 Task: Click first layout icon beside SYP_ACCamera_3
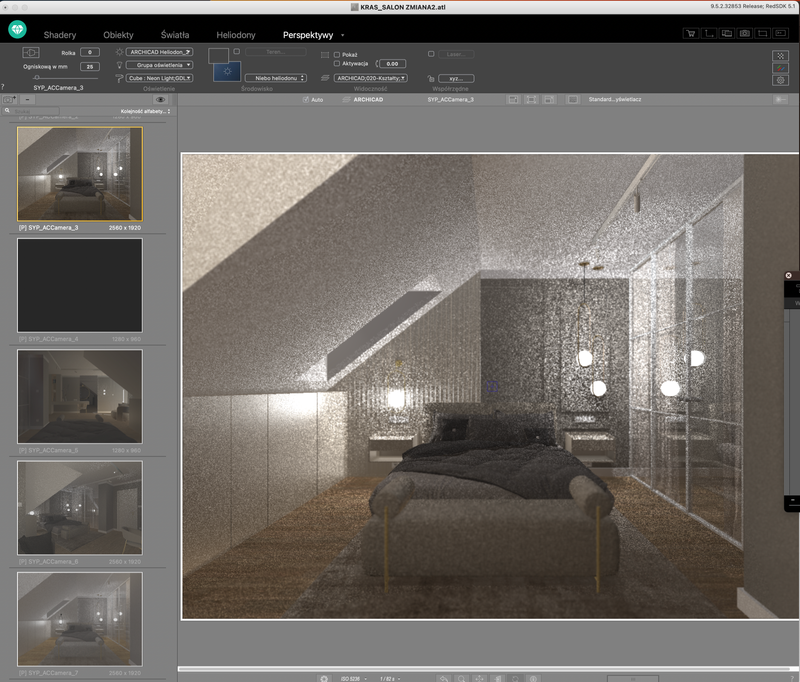click(513, 99)
